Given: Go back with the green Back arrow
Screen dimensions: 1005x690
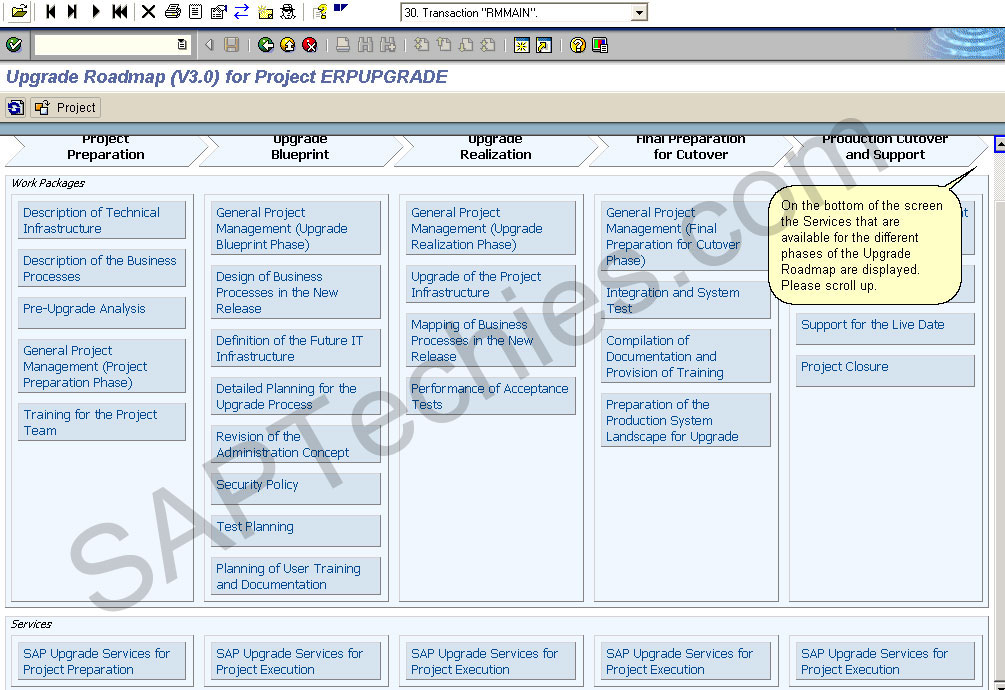Looking at the screenshot, I should pyautogui.click(x=265, y=45).
